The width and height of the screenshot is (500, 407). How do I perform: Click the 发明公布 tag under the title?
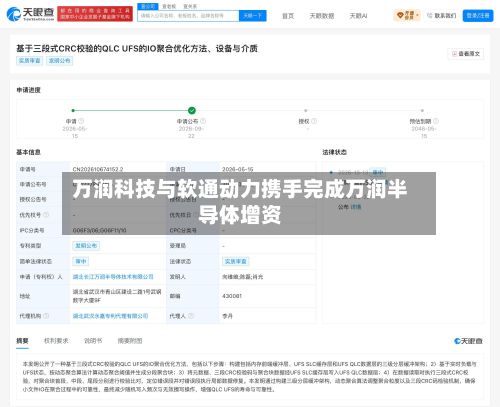point(59,61)
